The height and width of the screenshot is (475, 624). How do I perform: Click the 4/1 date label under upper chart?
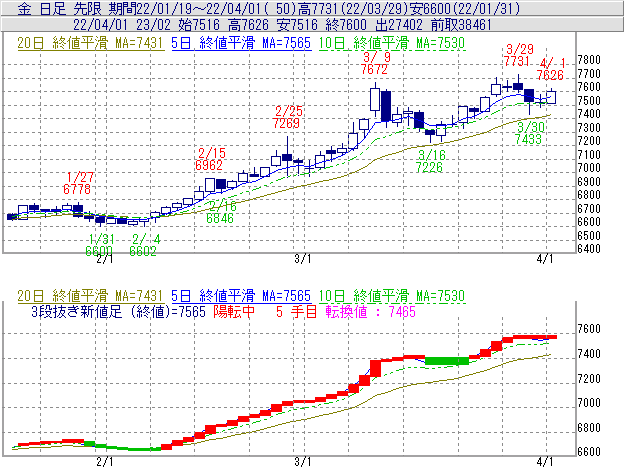click(x=545, y=259)
